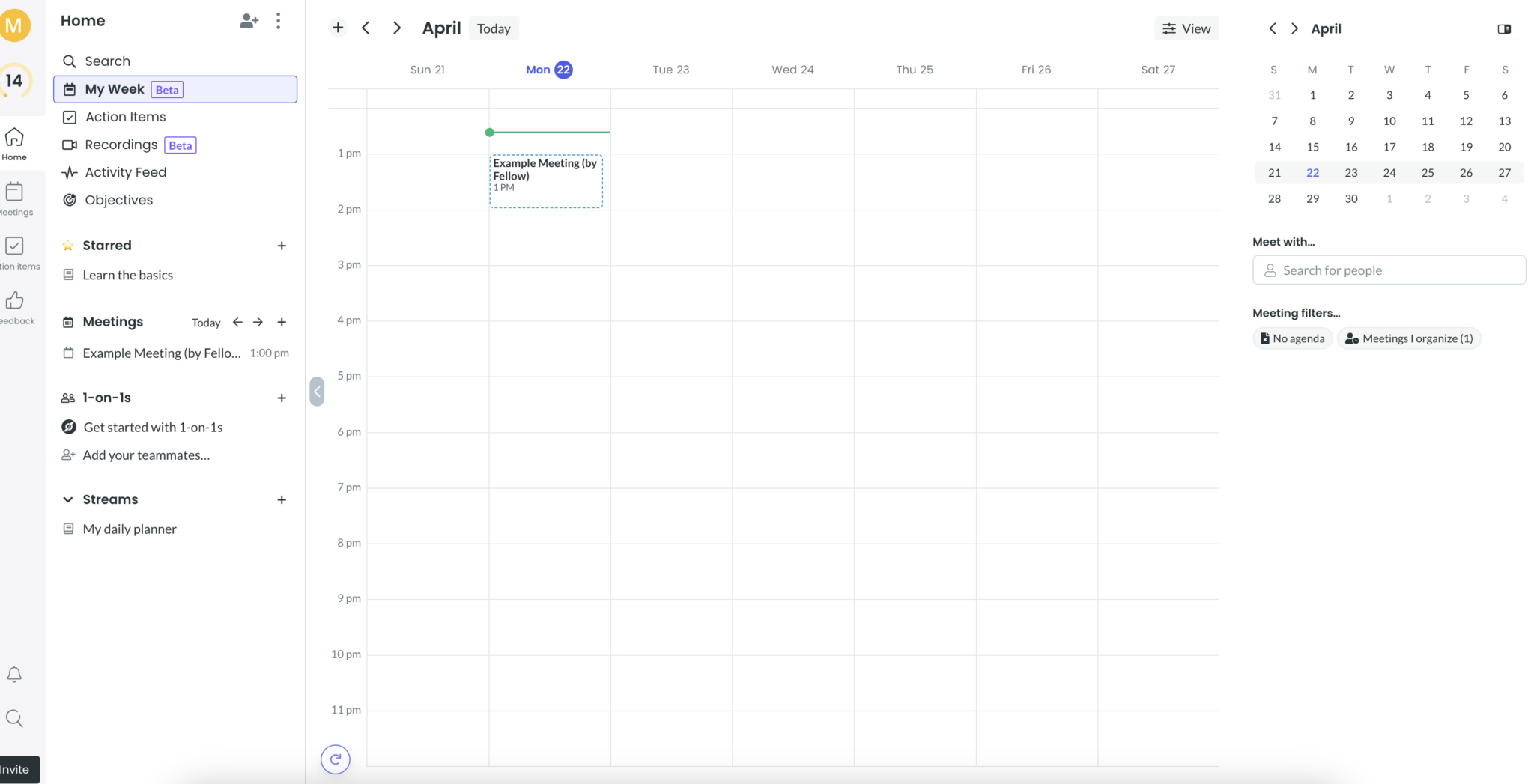Collapse the Streams section
Image resolution: width=1534 pixels, height=784 pixels.
(x=67, y=499)
